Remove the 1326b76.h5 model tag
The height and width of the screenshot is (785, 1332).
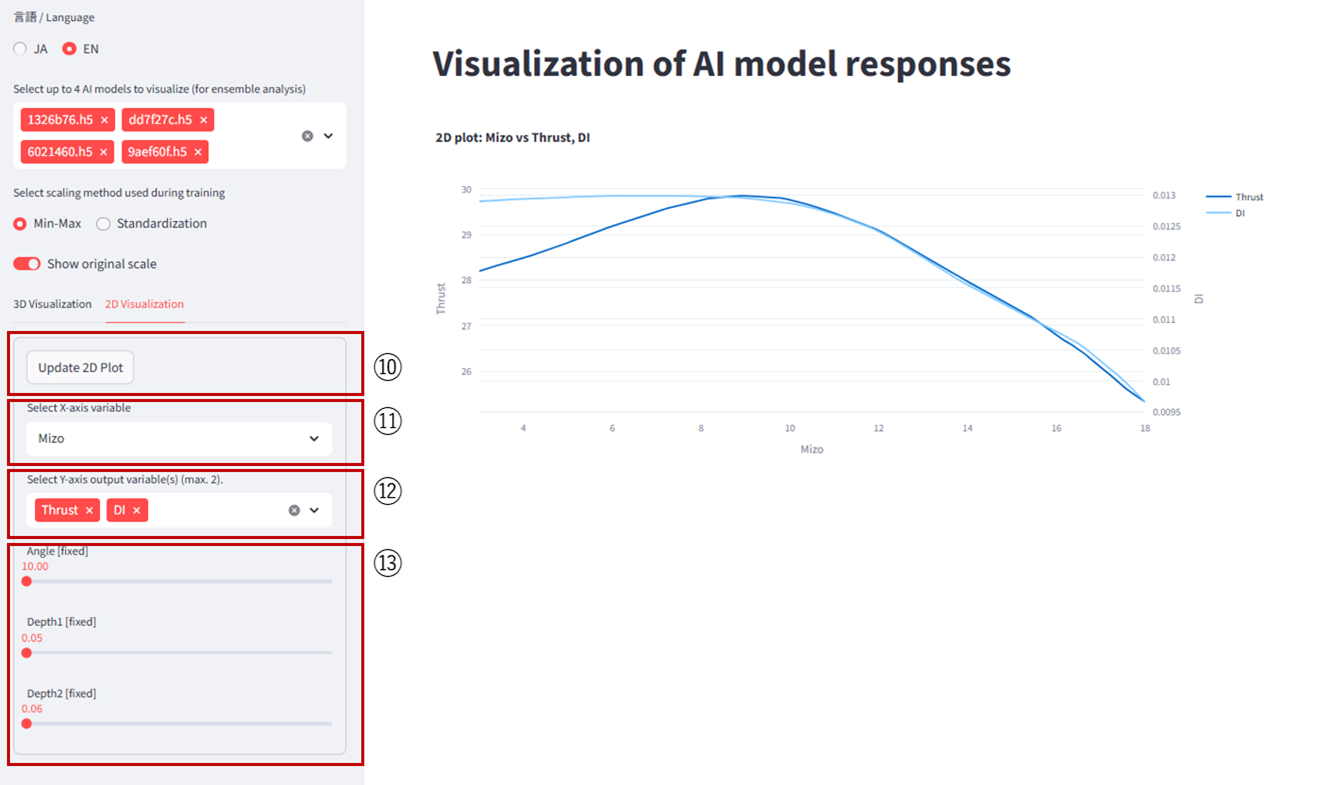(104, 120)
